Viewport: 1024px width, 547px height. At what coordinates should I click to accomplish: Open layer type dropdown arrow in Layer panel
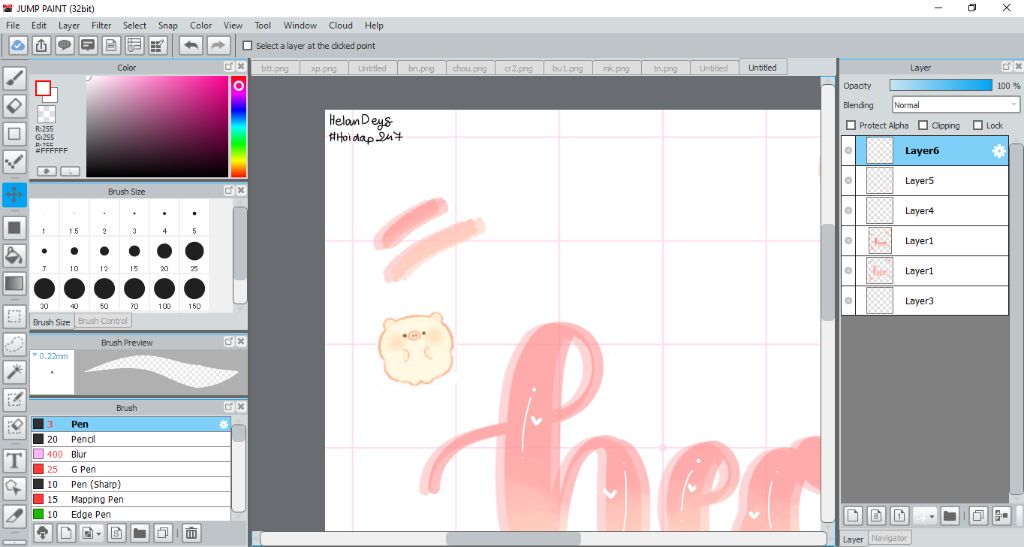tap(932, 516)
